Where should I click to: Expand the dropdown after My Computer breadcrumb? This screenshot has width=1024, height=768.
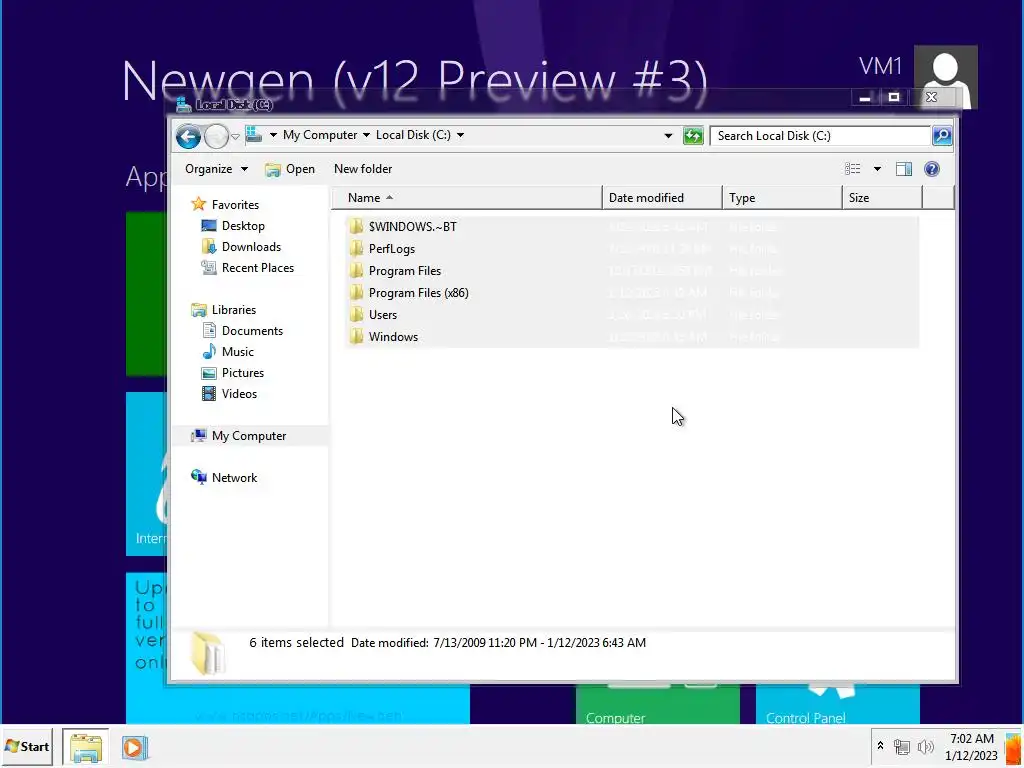click(366, 135)
